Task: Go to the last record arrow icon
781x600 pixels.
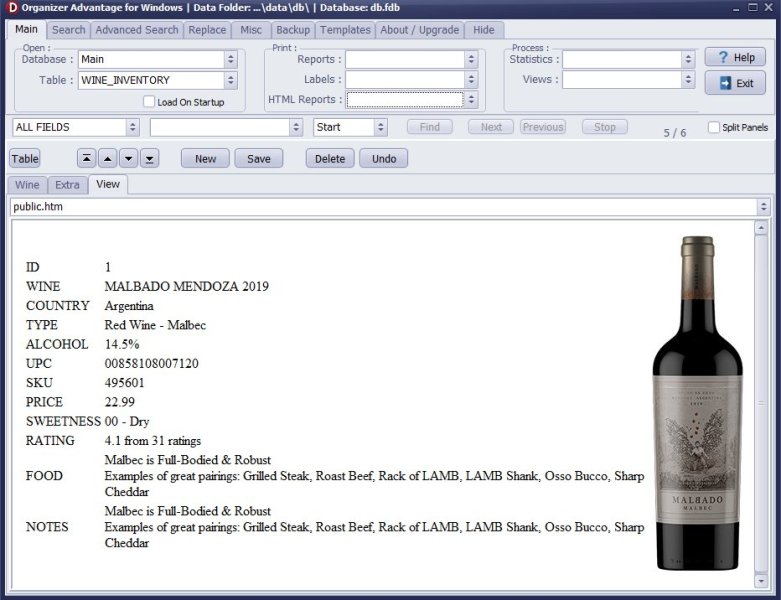Action: click(149, 159)
